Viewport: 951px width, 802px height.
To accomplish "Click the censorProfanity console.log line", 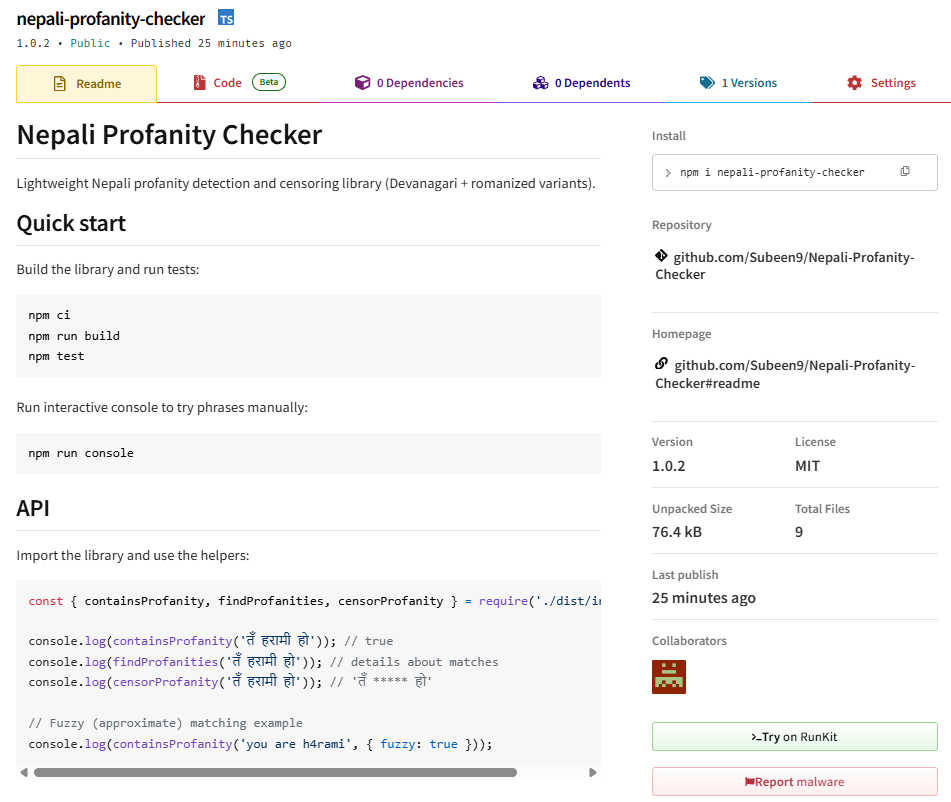I will (230, 682).
